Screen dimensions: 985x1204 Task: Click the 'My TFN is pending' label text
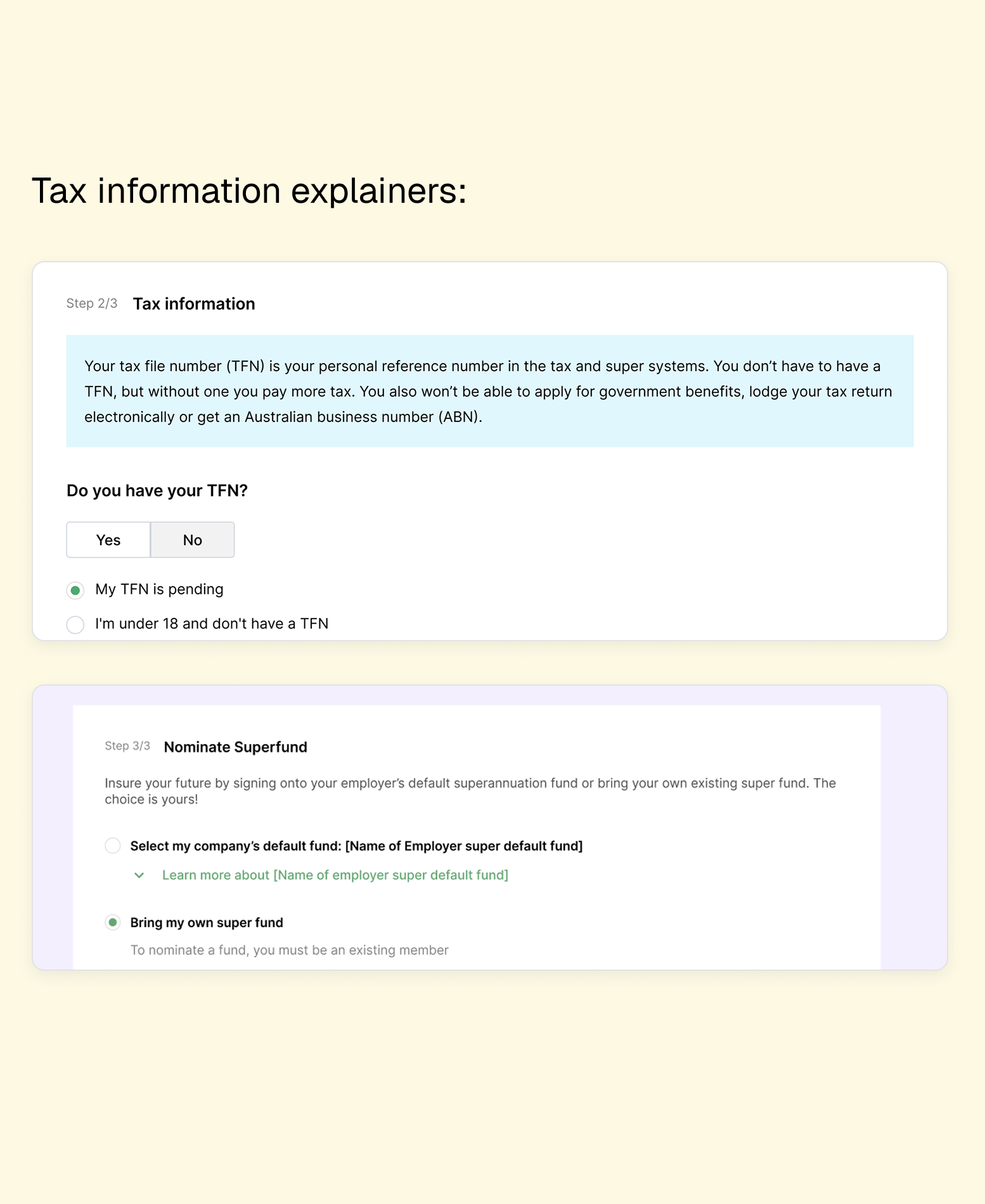coord(159,589)
